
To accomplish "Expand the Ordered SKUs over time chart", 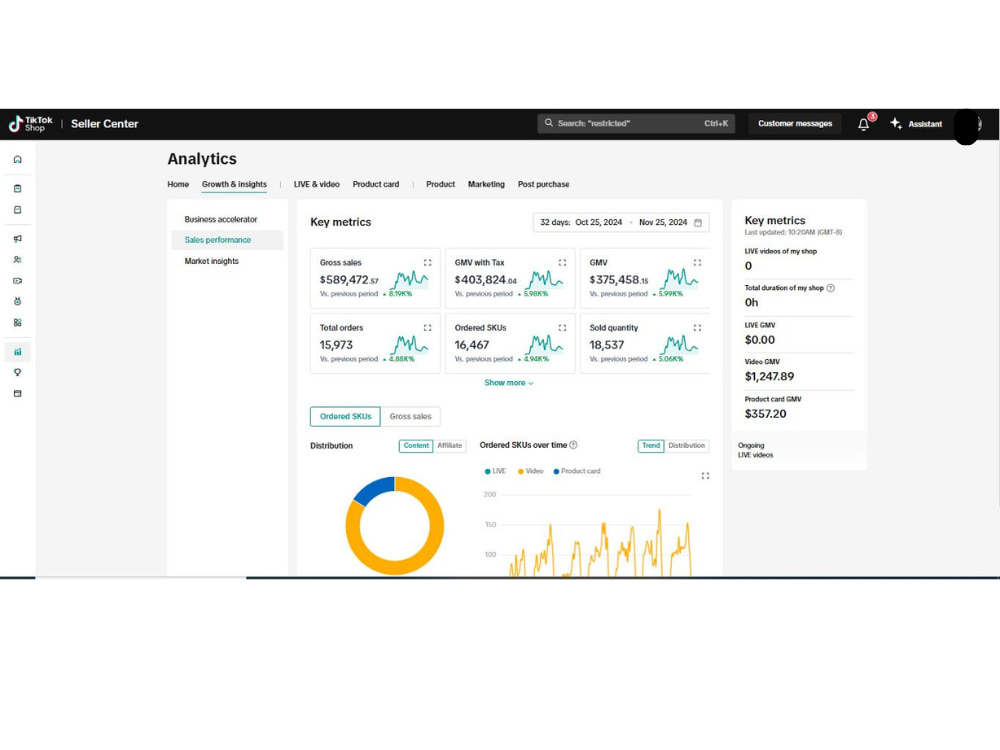I will (705, 476).
